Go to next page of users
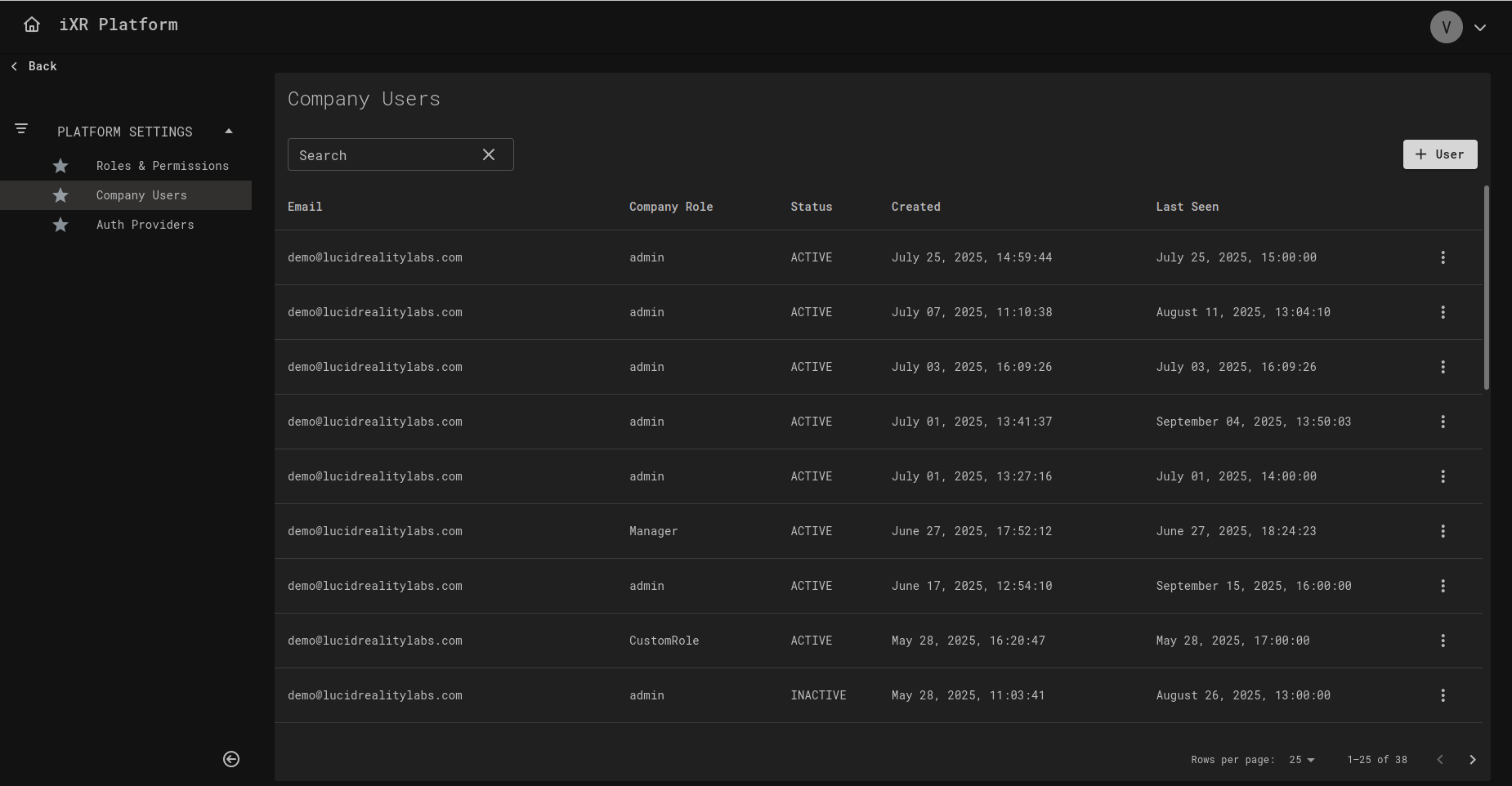Screen dimensions: 1512x786 point(1473,760)
